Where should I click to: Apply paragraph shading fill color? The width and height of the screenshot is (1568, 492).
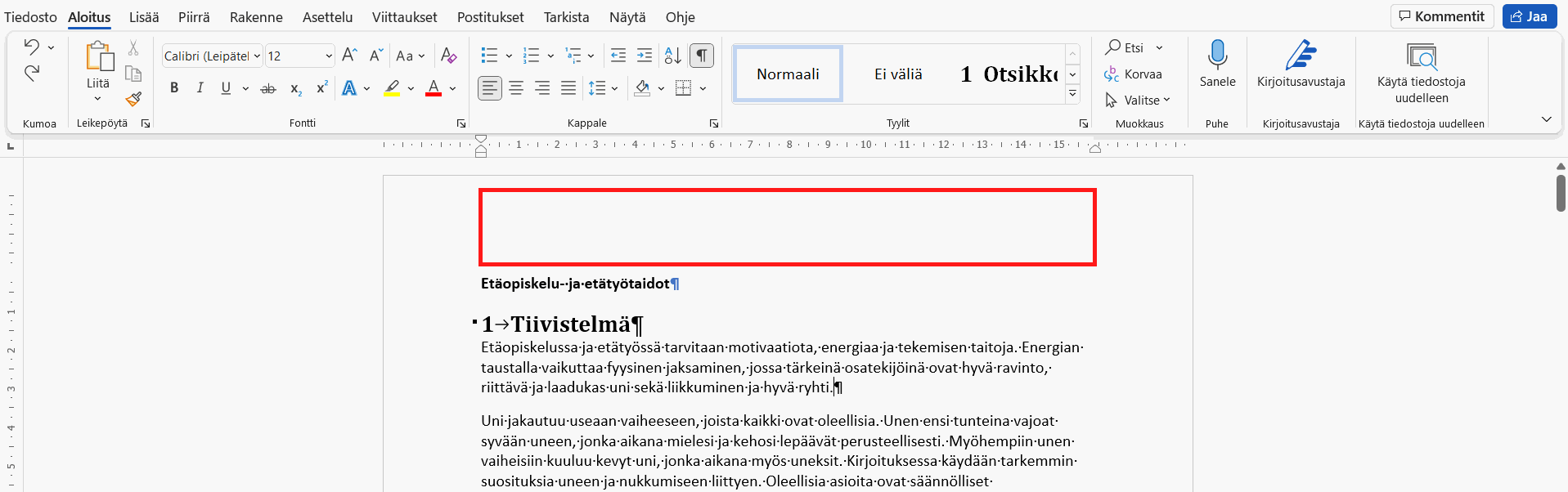coord(643,88)
